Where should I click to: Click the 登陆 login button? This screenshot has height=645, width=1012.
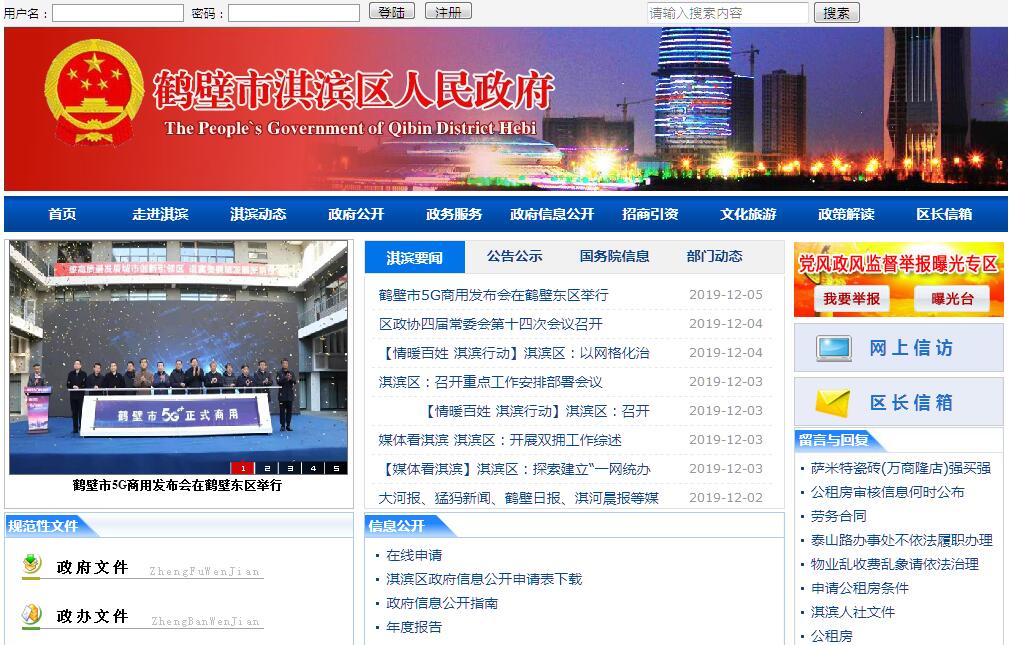point(391,12)
